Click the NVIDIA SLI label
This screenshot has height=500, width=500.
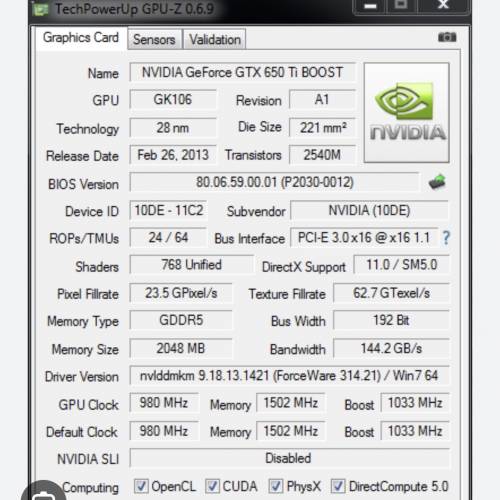tap(88, 459)
